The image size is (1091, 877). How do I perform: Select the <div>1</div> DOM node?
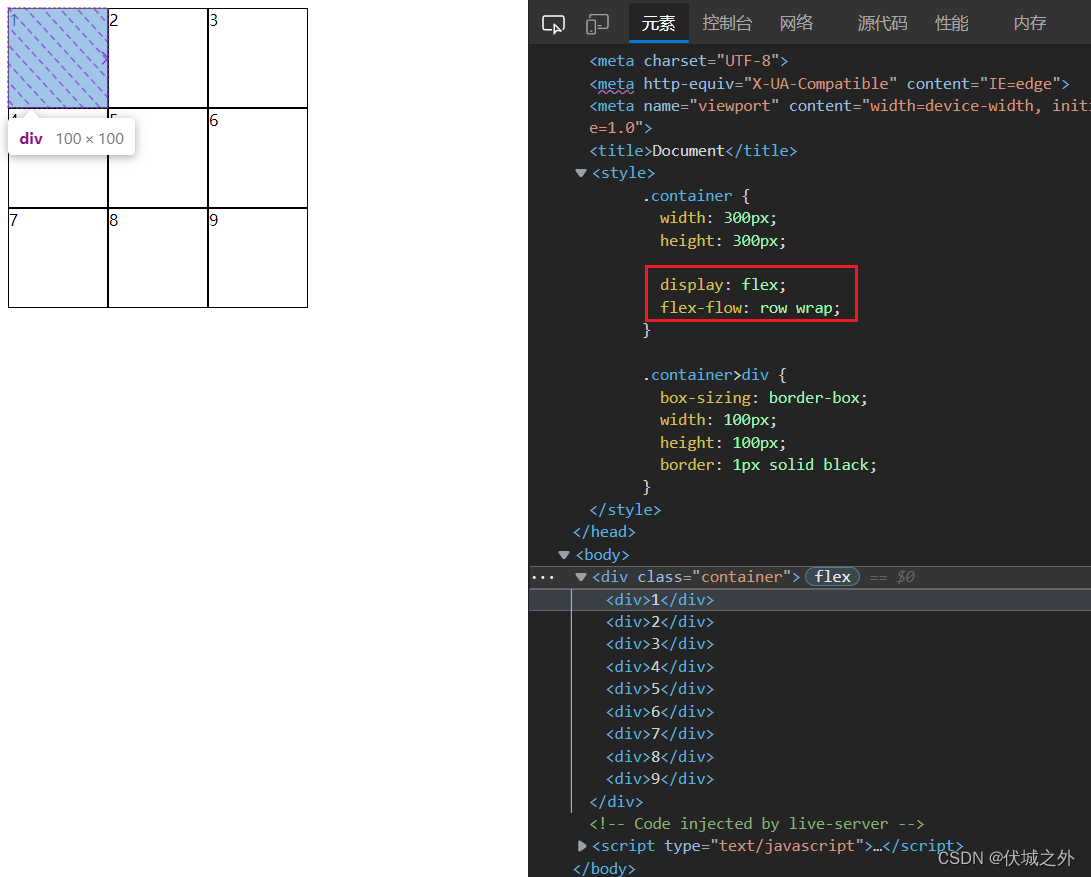(660, 599)
